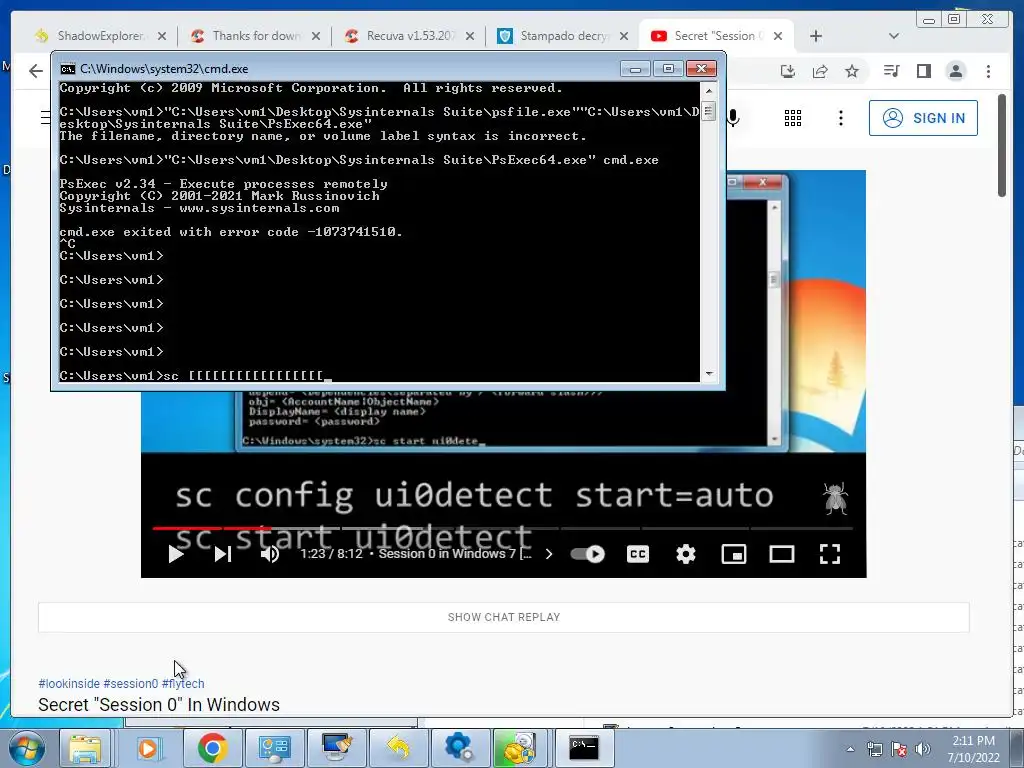Open video settings gear

(686, 554)
